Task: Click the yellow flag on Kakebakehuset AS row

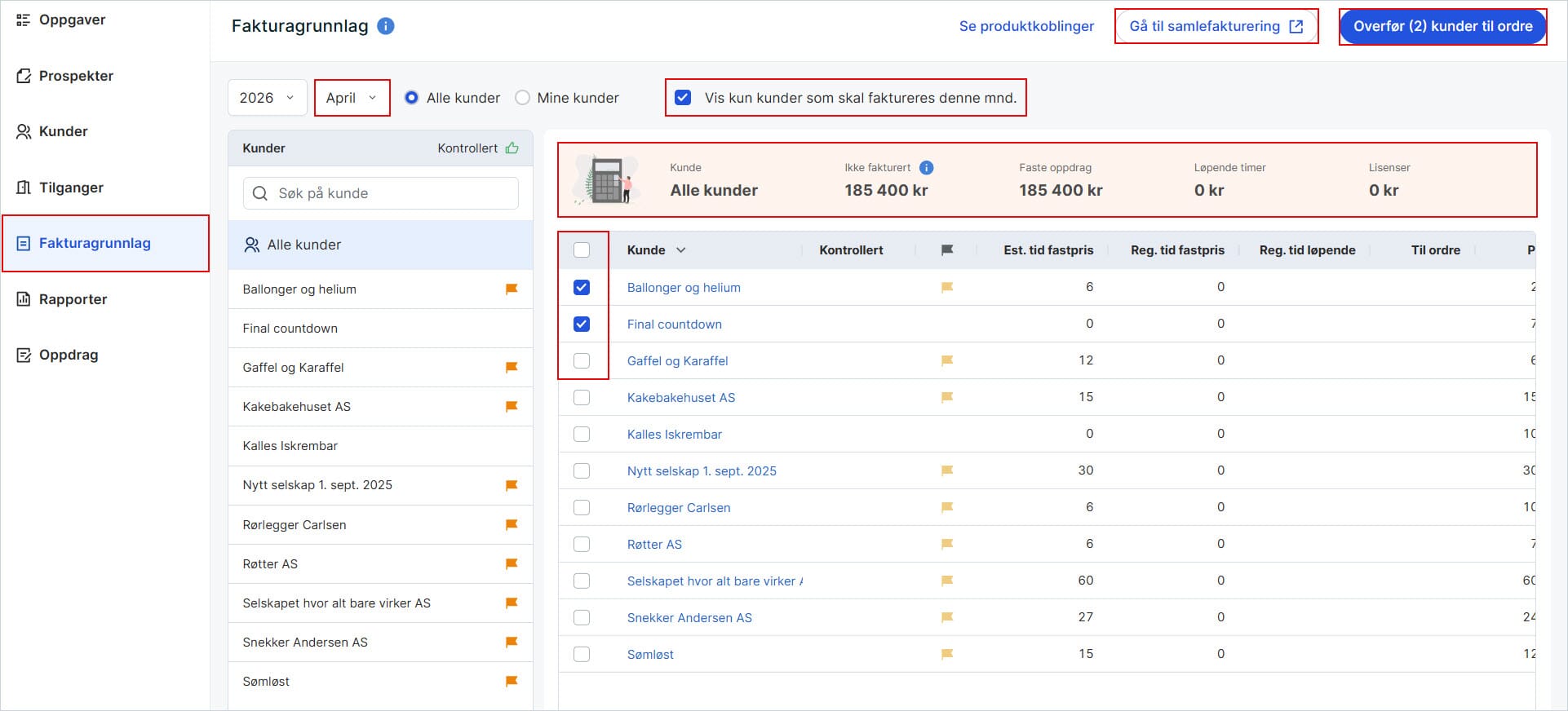Action: (x=947, y=397)
